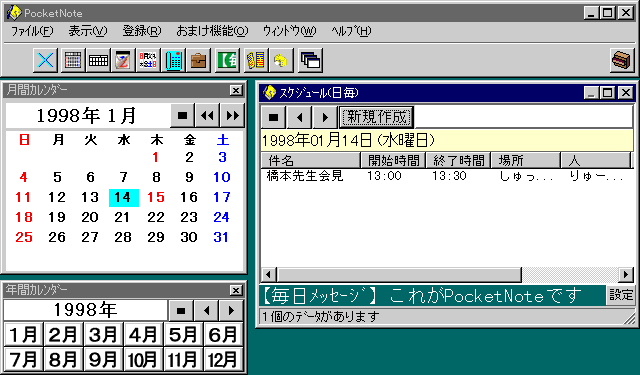640x375 pixels.
Task: Open the 登録(R) menu
Action: tap(142, 31)
